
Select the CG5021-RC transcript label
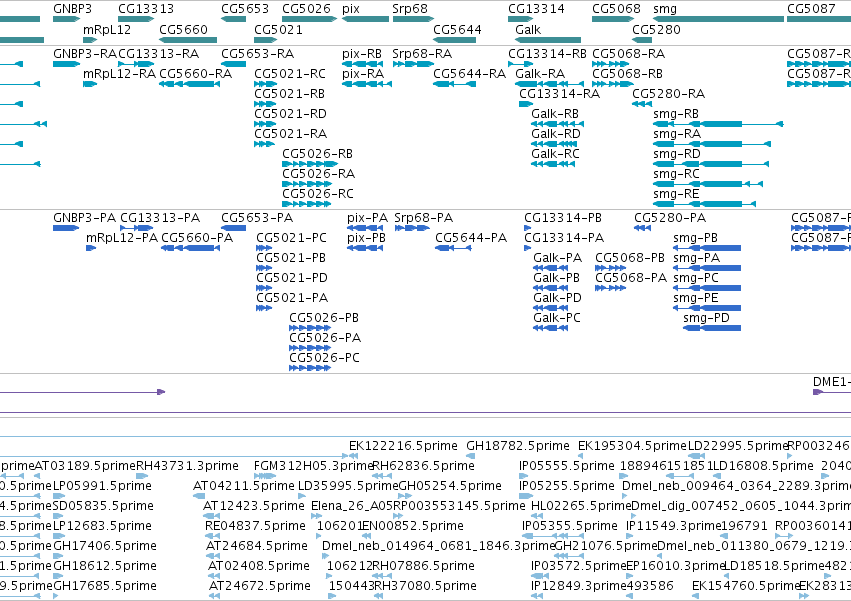pos(290,74)
